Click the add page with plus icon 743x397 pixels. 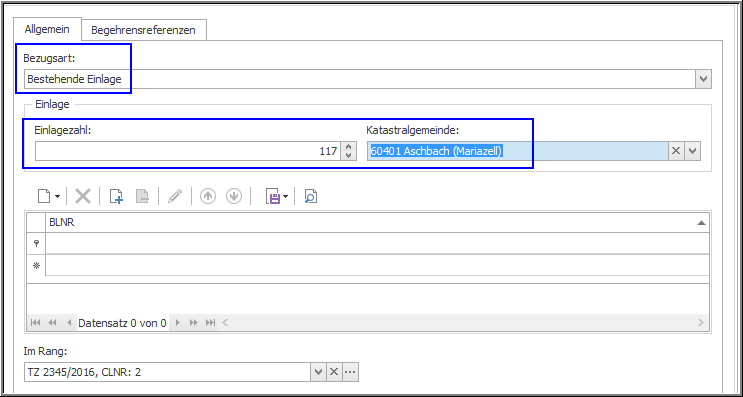(117, 196)
